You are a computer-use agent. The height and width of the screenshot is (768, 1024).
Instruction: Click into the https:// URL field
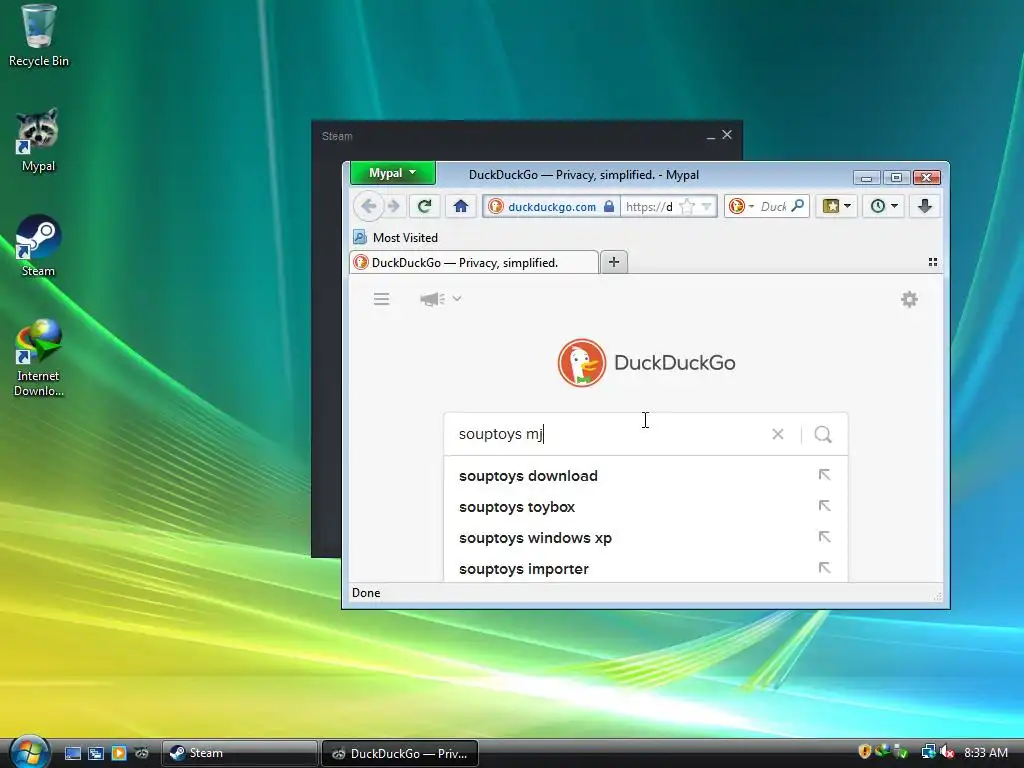[649, 206]
